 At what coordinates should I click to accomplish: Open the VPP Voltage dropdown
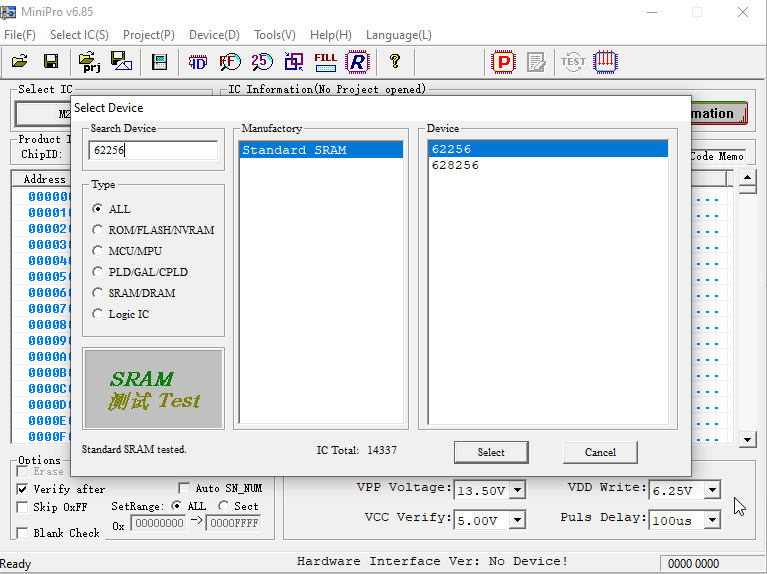(517, 490)
